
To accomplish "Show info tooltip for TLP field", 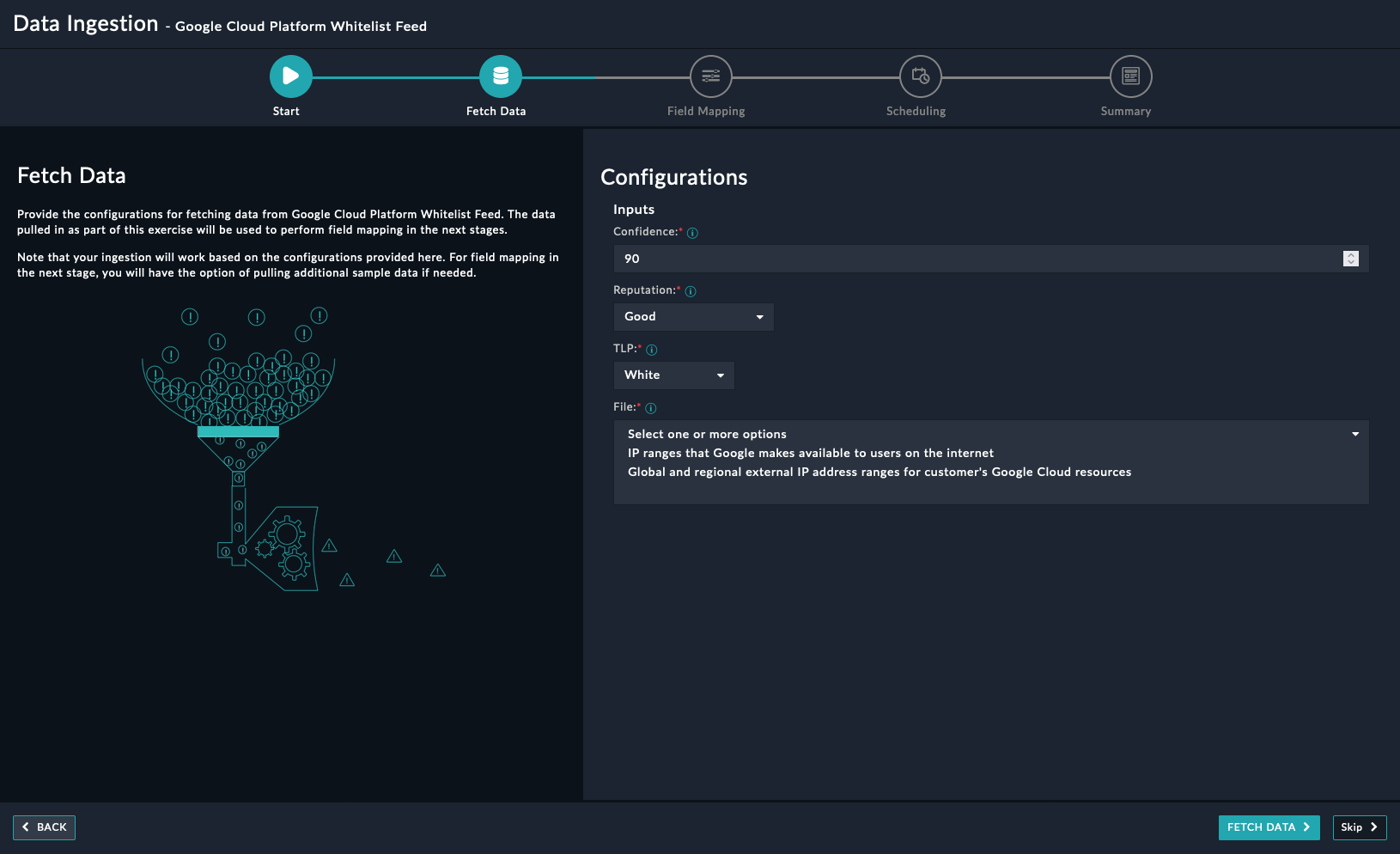I will (x=652, y=350).
